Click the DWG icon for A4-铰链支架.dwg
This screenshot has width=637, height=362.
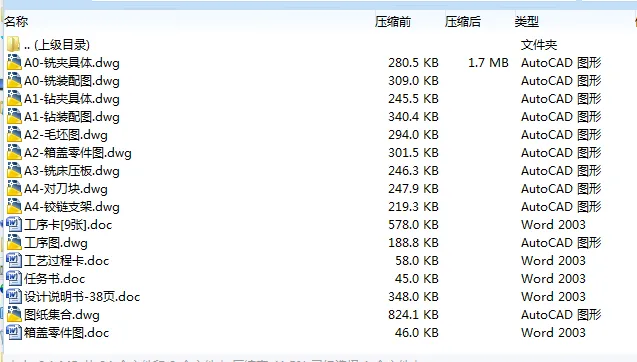click(x=14, y=206)
